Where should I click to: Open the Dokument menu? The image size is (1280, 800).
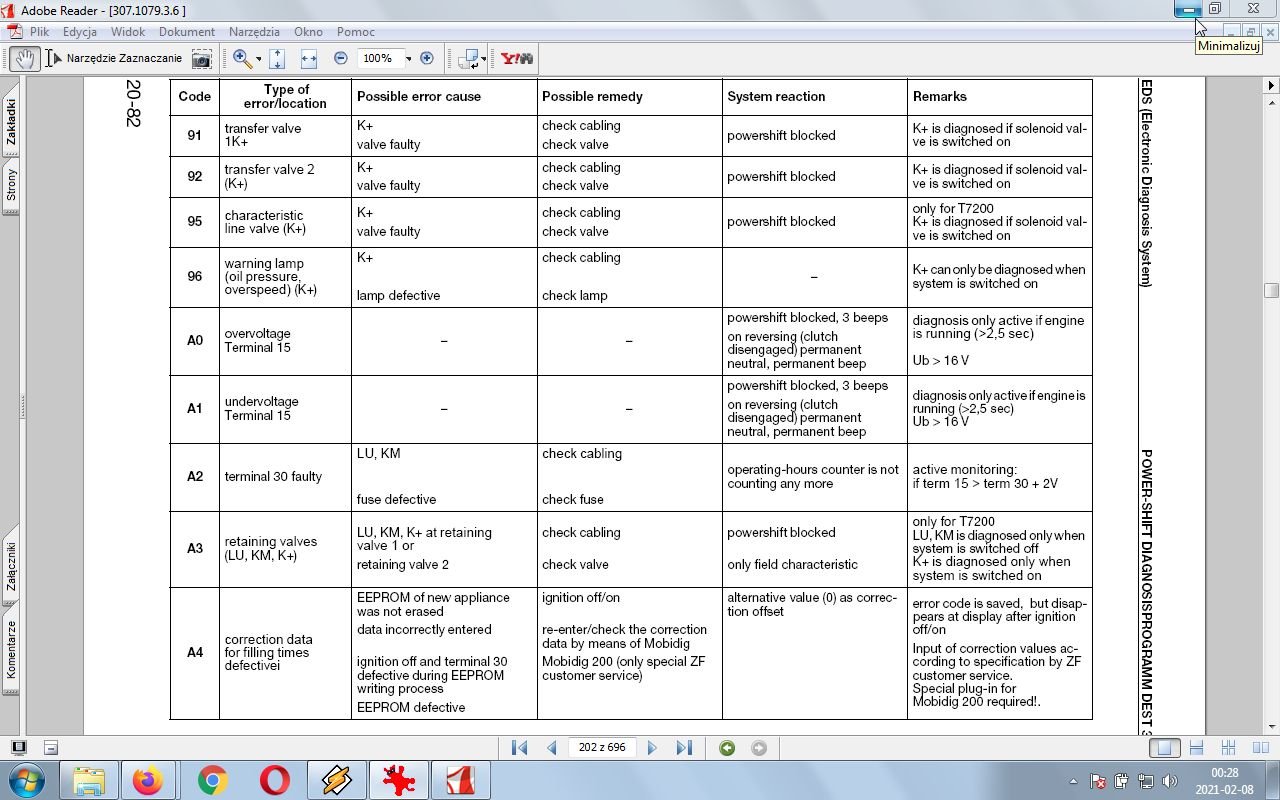click(187, 32)
